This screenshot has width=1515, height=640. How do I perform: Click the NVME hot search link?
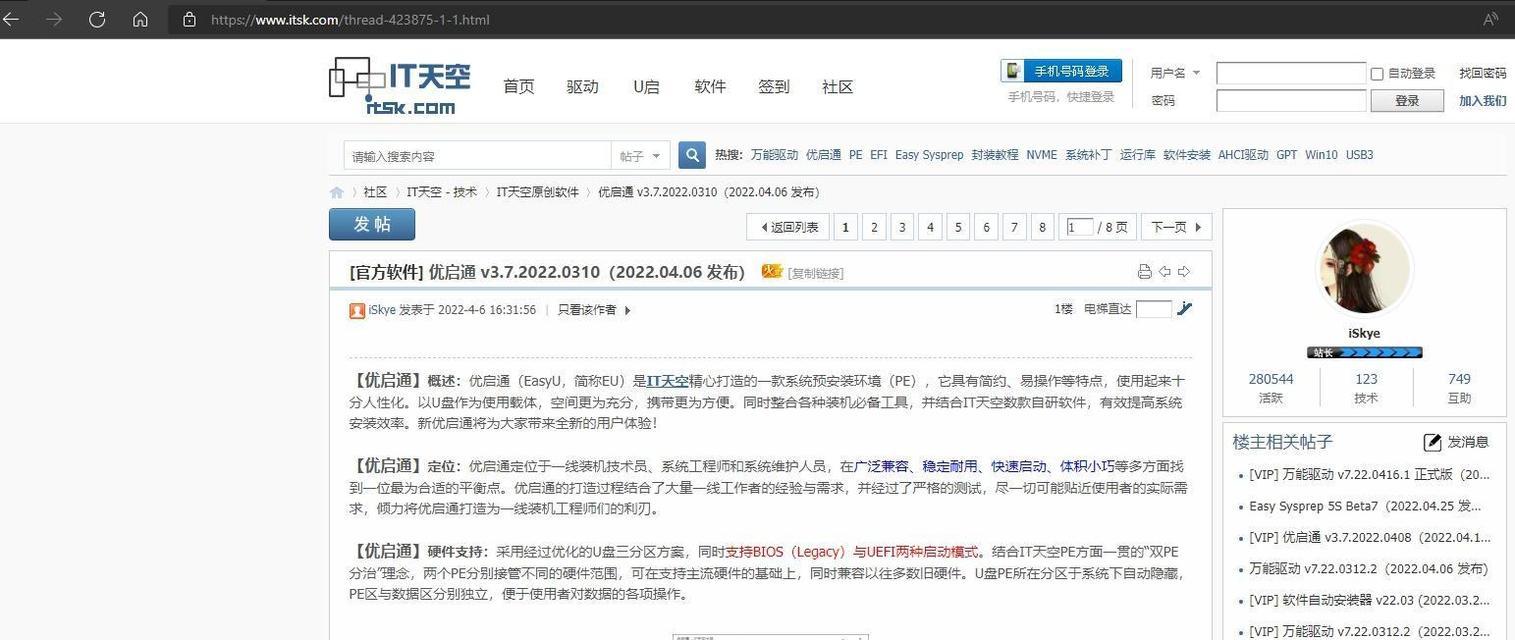click(x=1041, y=155)
